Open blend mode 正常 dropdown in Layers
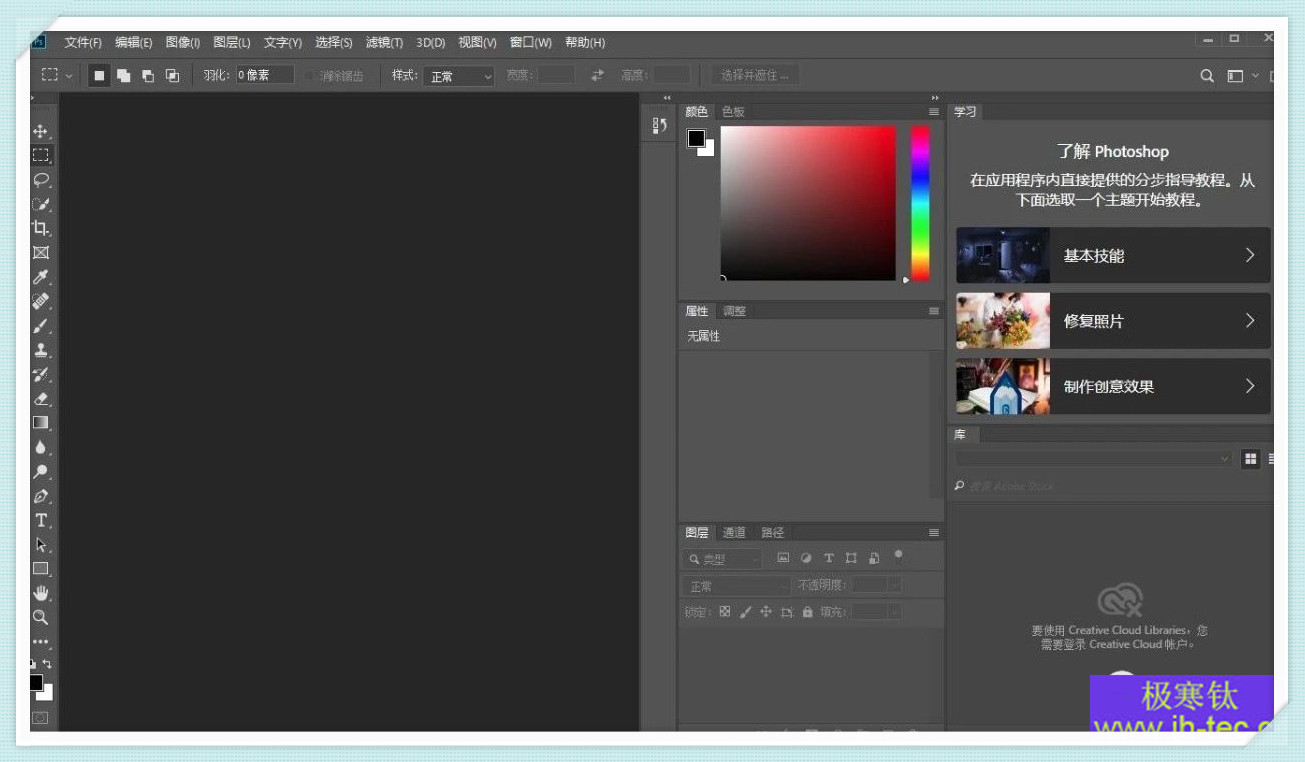1305x762 pixels. tap(737, 586)
